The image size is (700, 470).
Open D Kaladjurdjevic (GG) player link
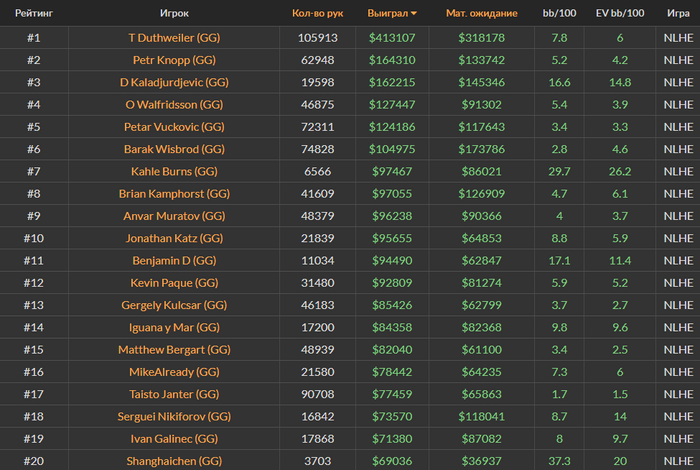tap(174, 83)
